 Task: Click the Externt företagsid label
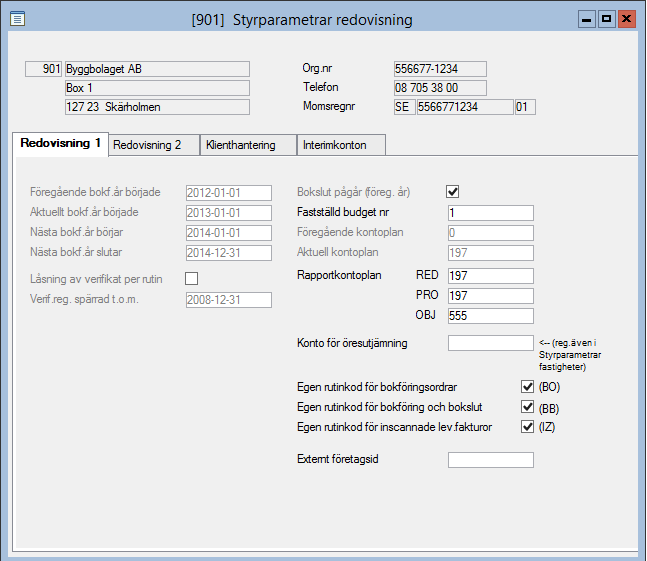click(338, 459)
